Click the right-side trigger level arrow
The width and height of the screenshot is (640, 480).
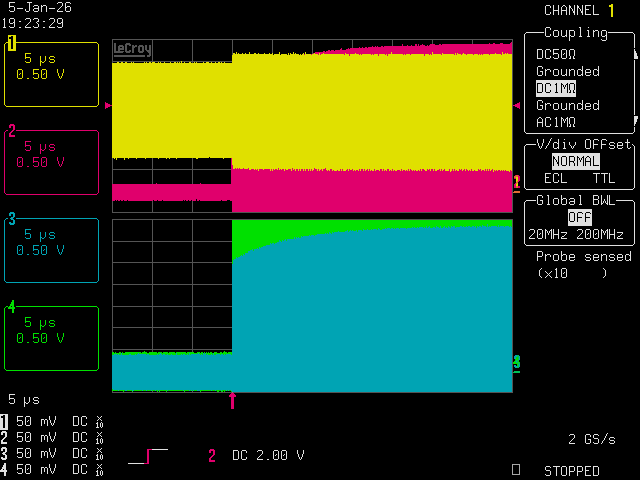click(516, 104)
